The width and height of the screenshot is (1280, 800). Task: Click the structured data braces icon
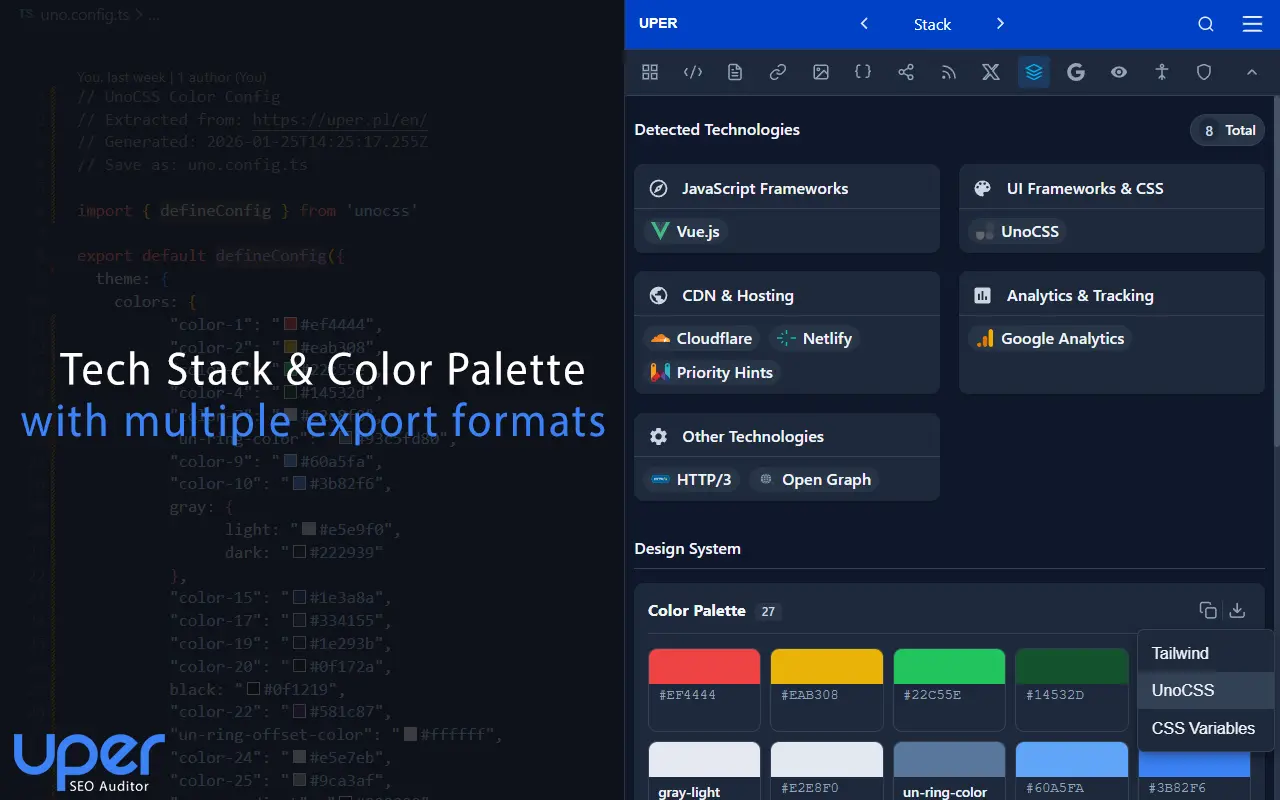pos(863,72)
